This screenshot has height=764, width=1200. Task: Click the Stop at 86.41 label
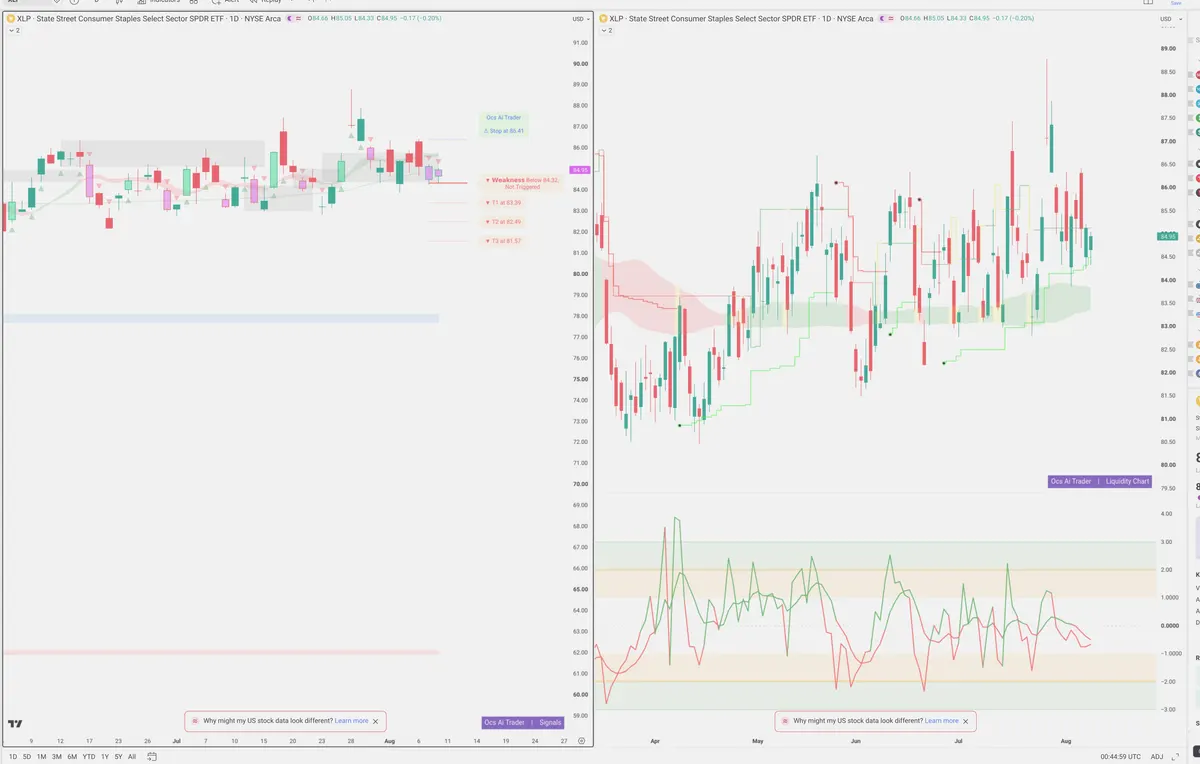(506, 130)
